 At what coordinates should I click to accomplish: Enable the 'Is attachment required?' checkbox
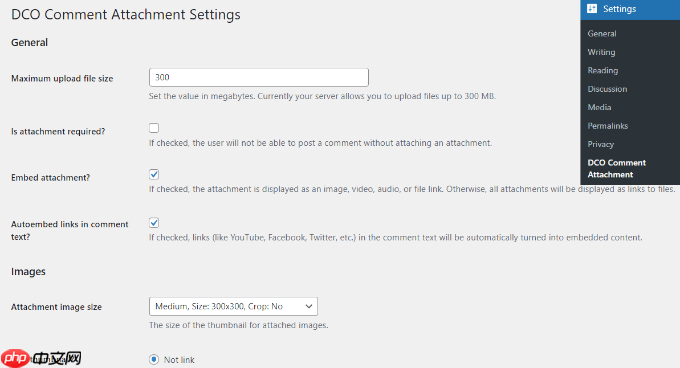[154, 128]
